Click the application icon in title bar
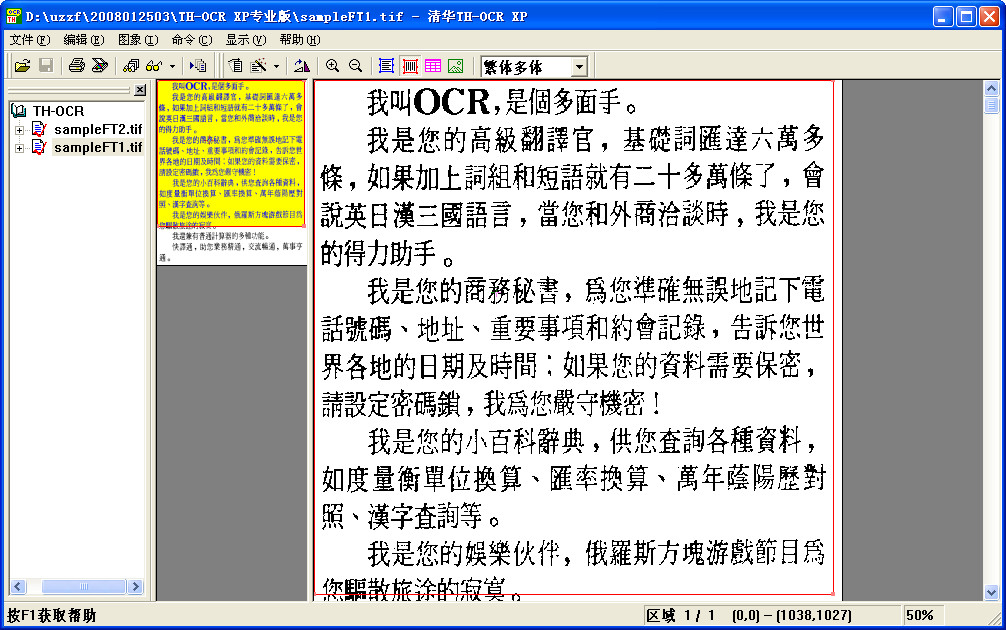The height and width of the screenshot is (630, 1006). pyautogui.click(x=13, y=16)
